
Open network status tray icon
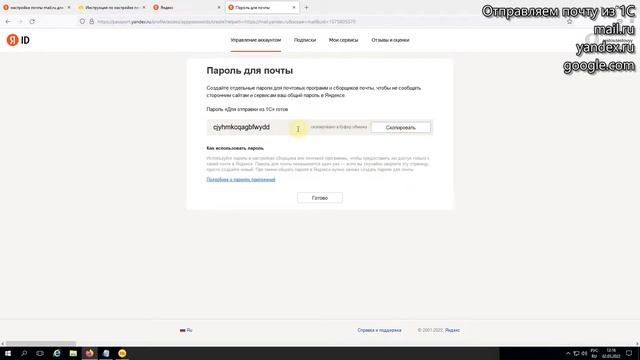click(576, 353)
